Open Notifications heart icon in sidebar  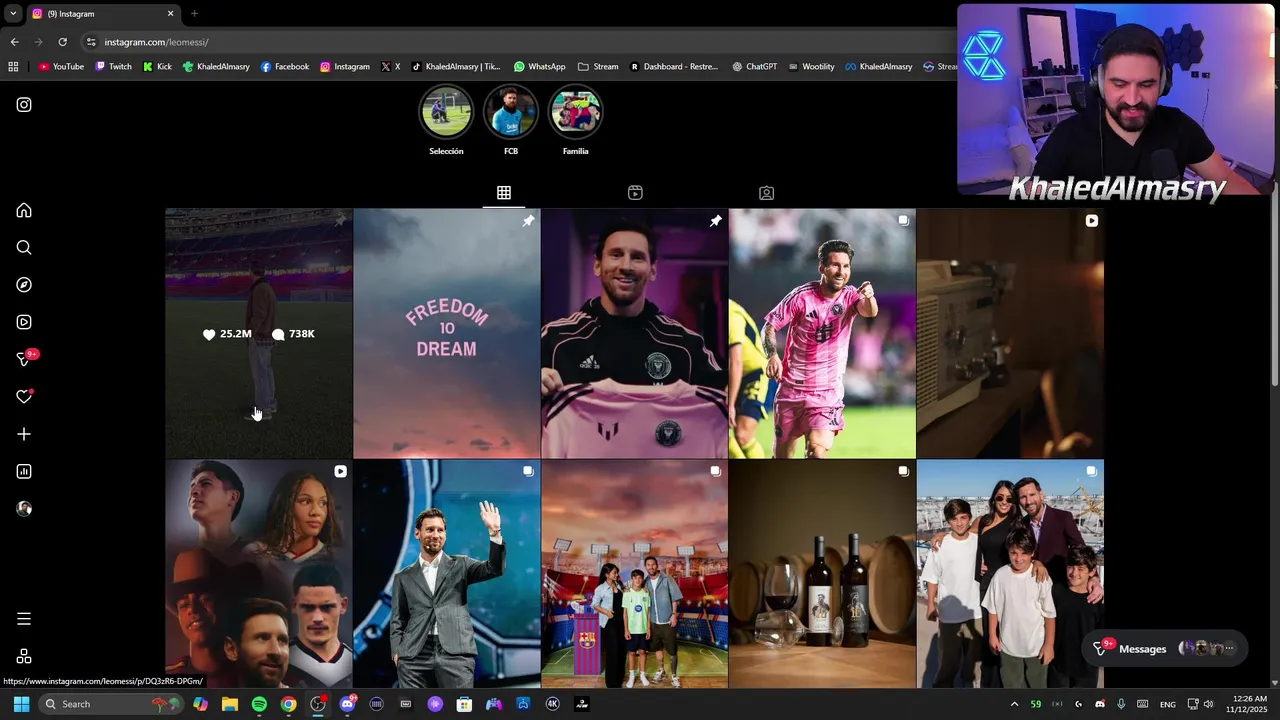(24, 397)
